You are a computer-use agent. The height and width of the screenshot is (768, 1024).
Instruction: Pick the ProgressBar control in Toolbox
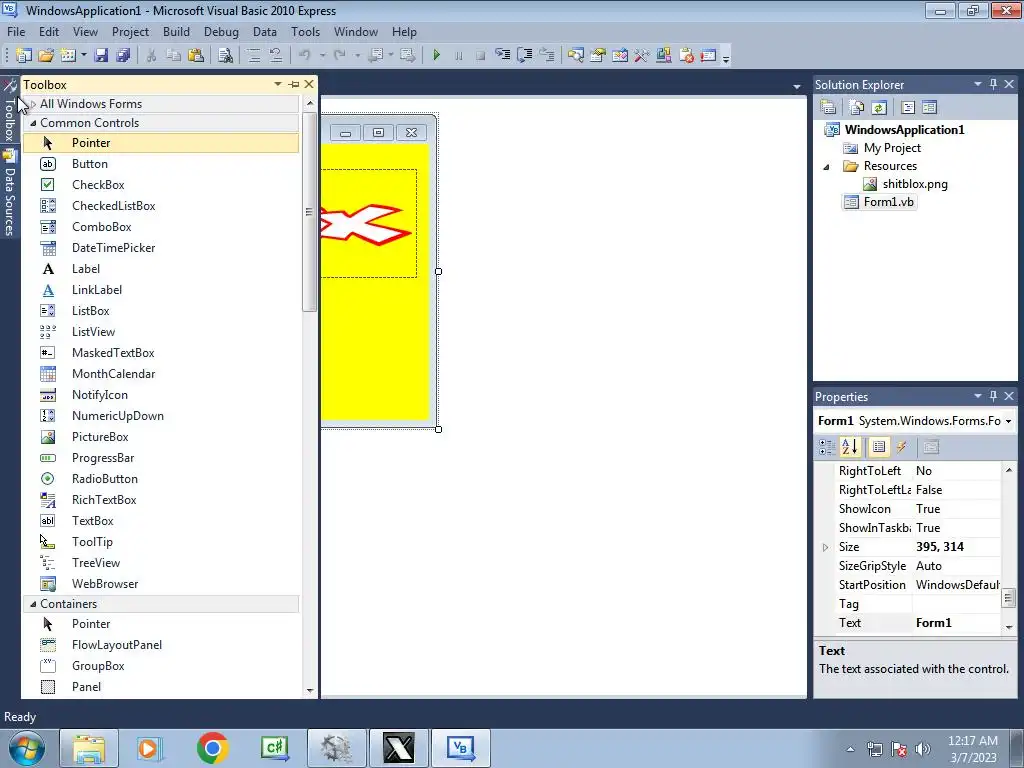pyautogui.click(x=103, y=458)
